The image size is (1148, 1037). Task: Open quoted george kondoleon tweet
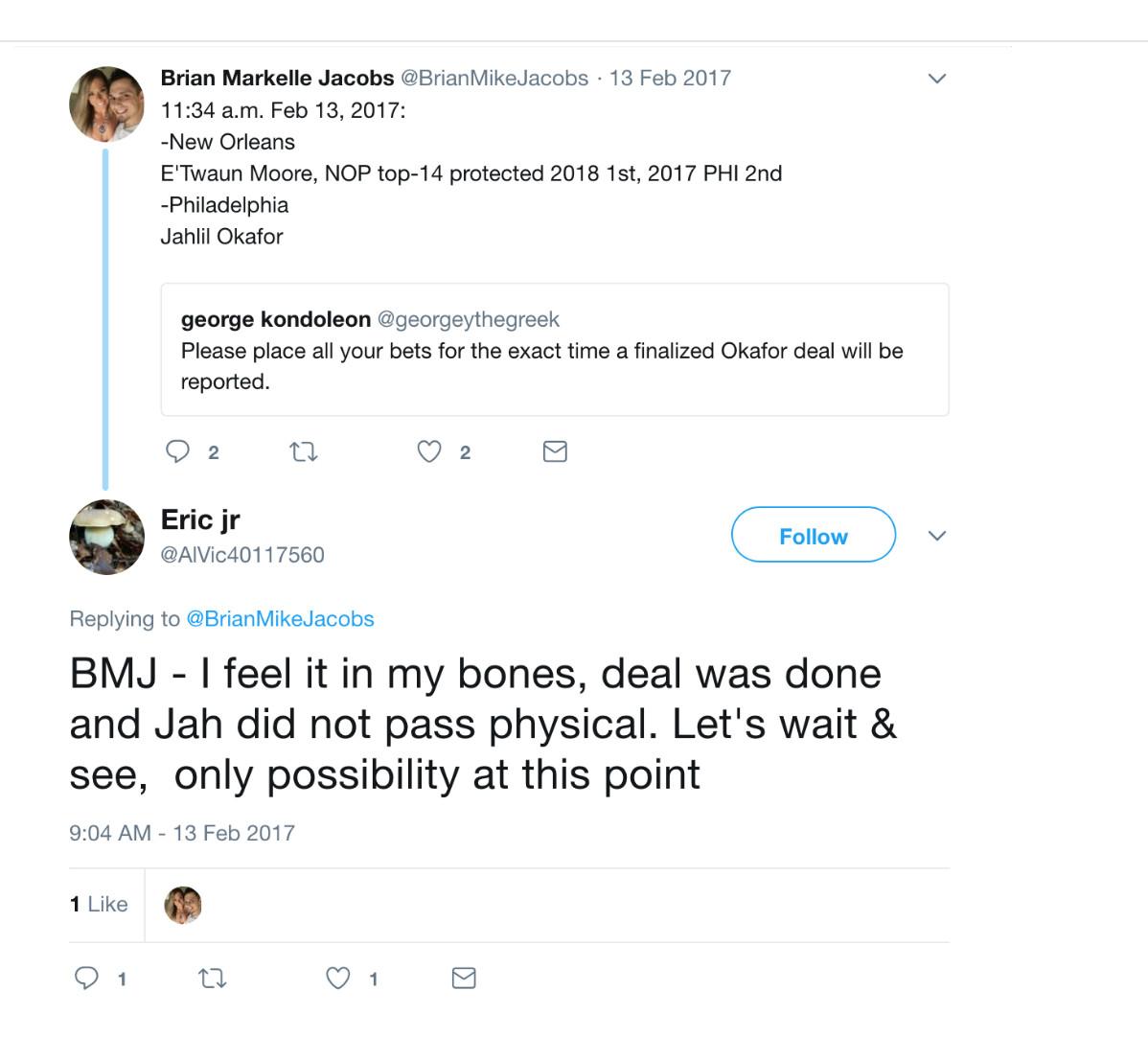click(554, 350)
